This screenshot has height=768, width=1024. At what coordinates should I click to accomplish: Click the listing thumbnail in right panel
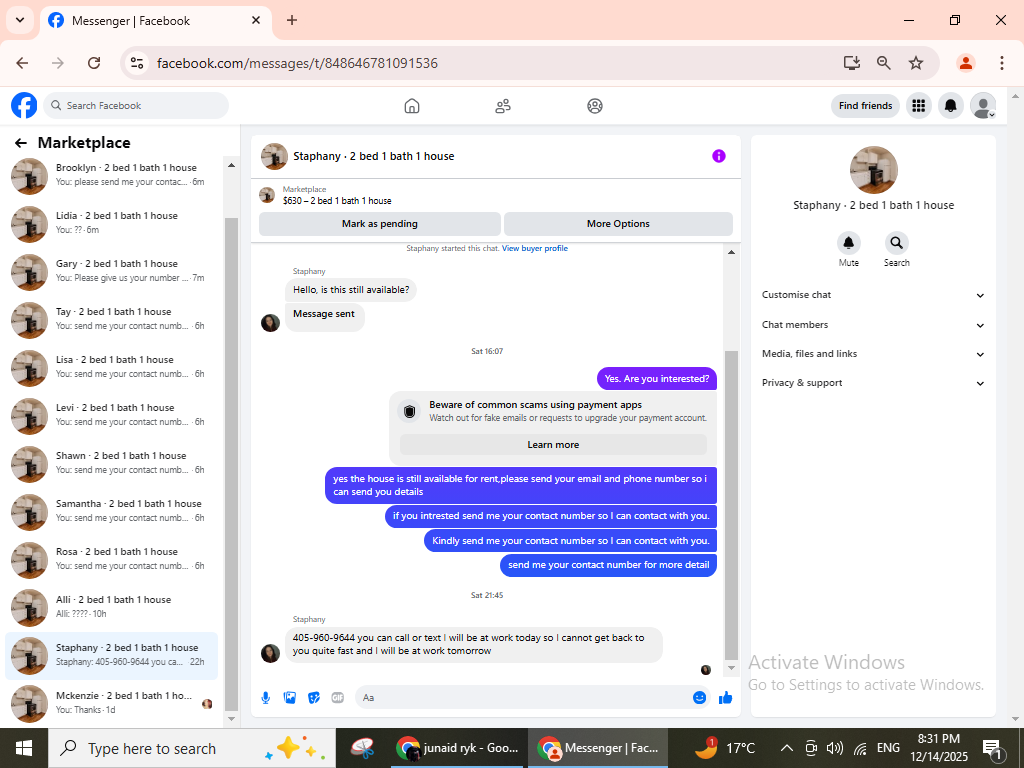873,170
